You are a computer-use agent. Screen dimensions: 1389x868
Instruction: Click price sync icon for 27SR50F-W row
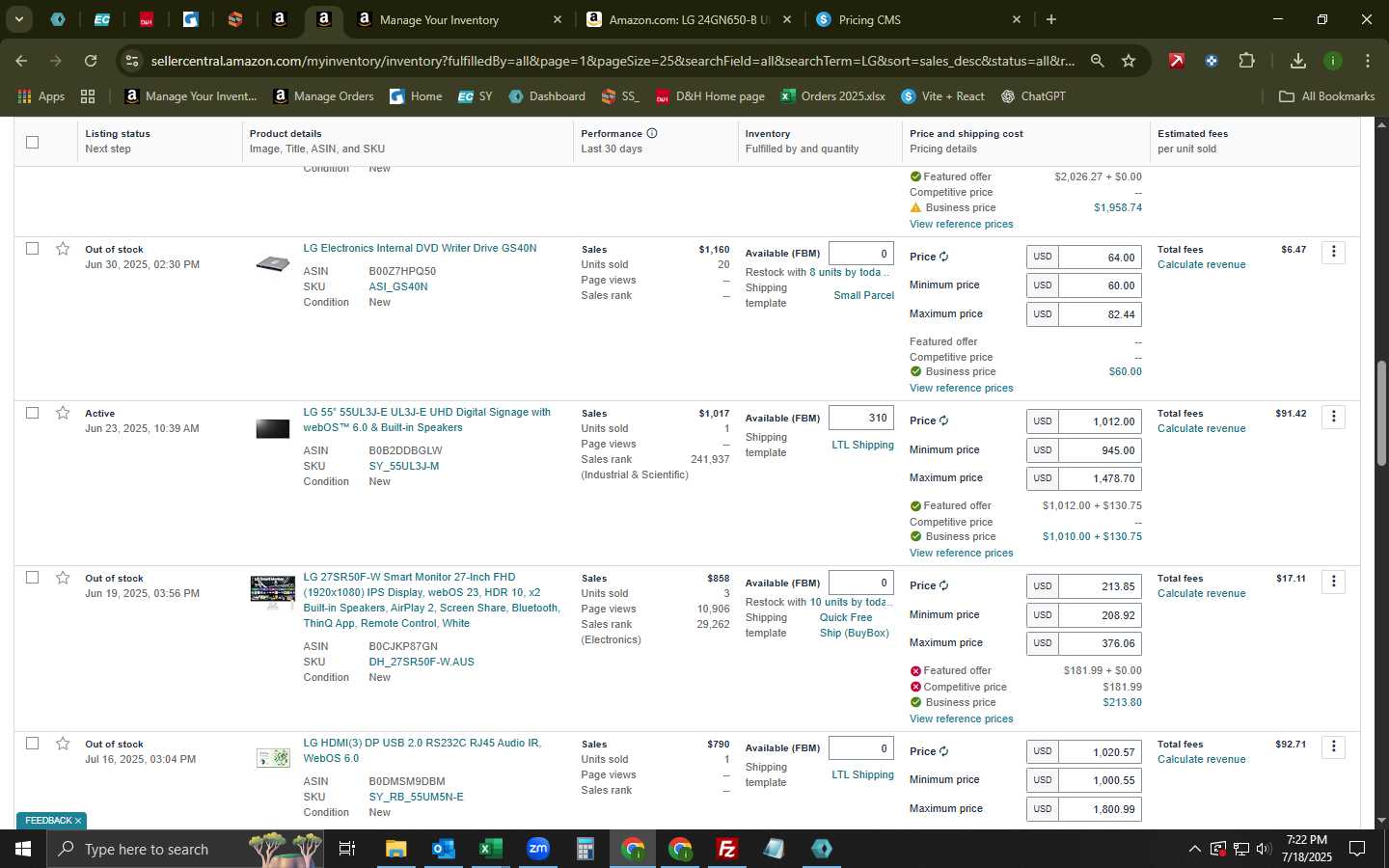(943, 585)
